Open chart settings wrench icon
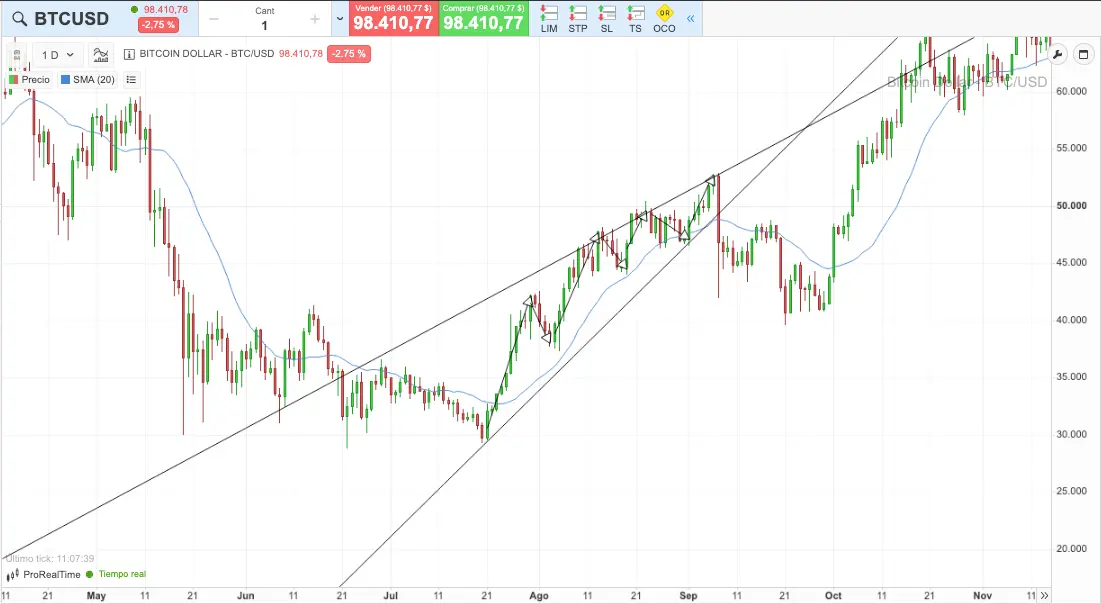Viewport: 1101px width, 604px height. [x=1057, y=54]
